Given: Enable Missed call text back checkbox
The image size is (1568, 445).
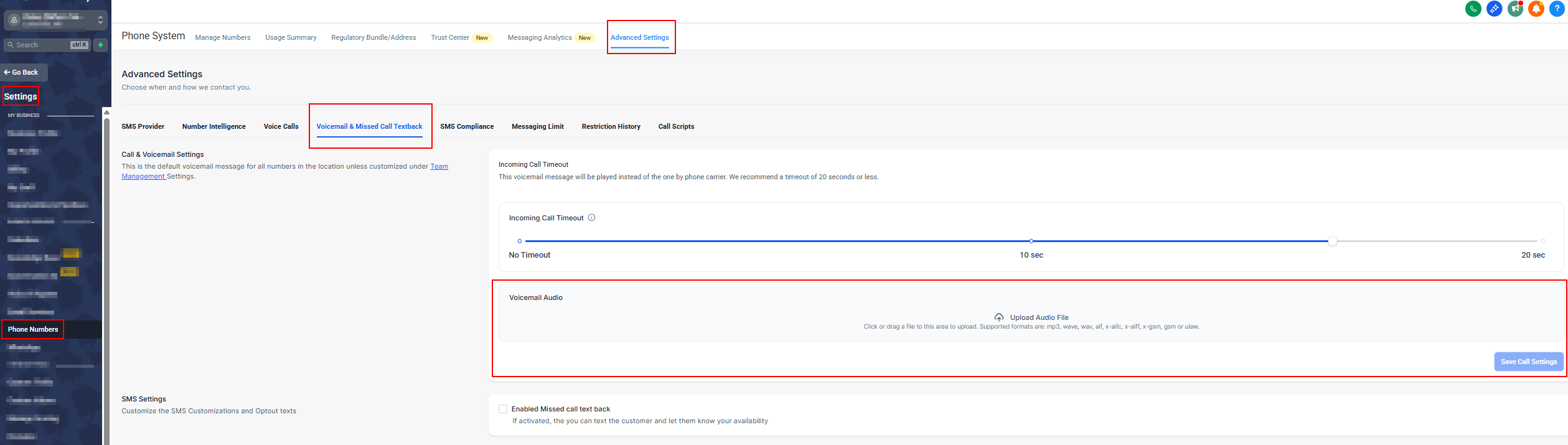Looking at the screenshot, I should (x=503, y=409).
